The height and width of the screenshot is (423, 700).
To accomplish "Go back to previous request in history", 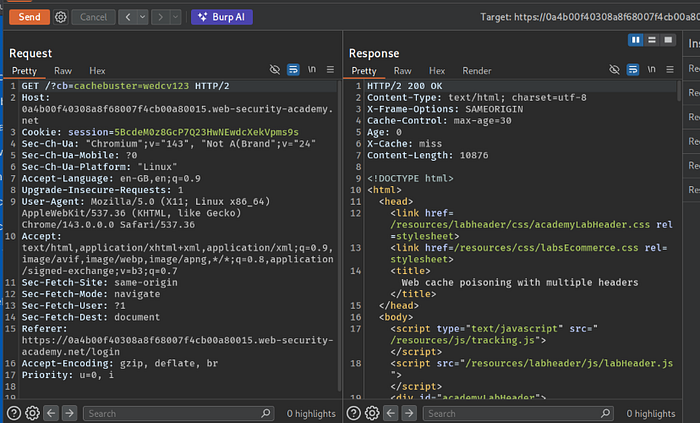I will (128, 17).
